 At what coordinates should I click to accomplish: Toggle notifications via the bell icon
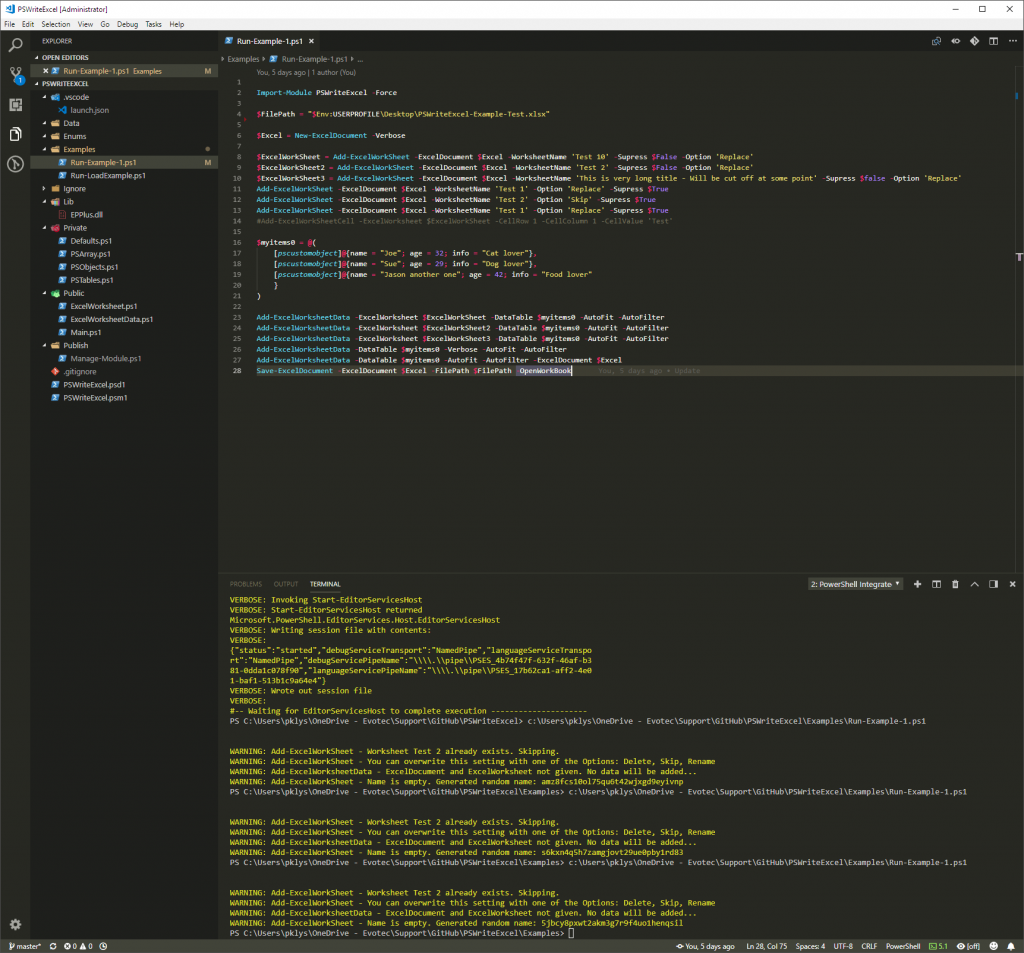pos(1013,945)
